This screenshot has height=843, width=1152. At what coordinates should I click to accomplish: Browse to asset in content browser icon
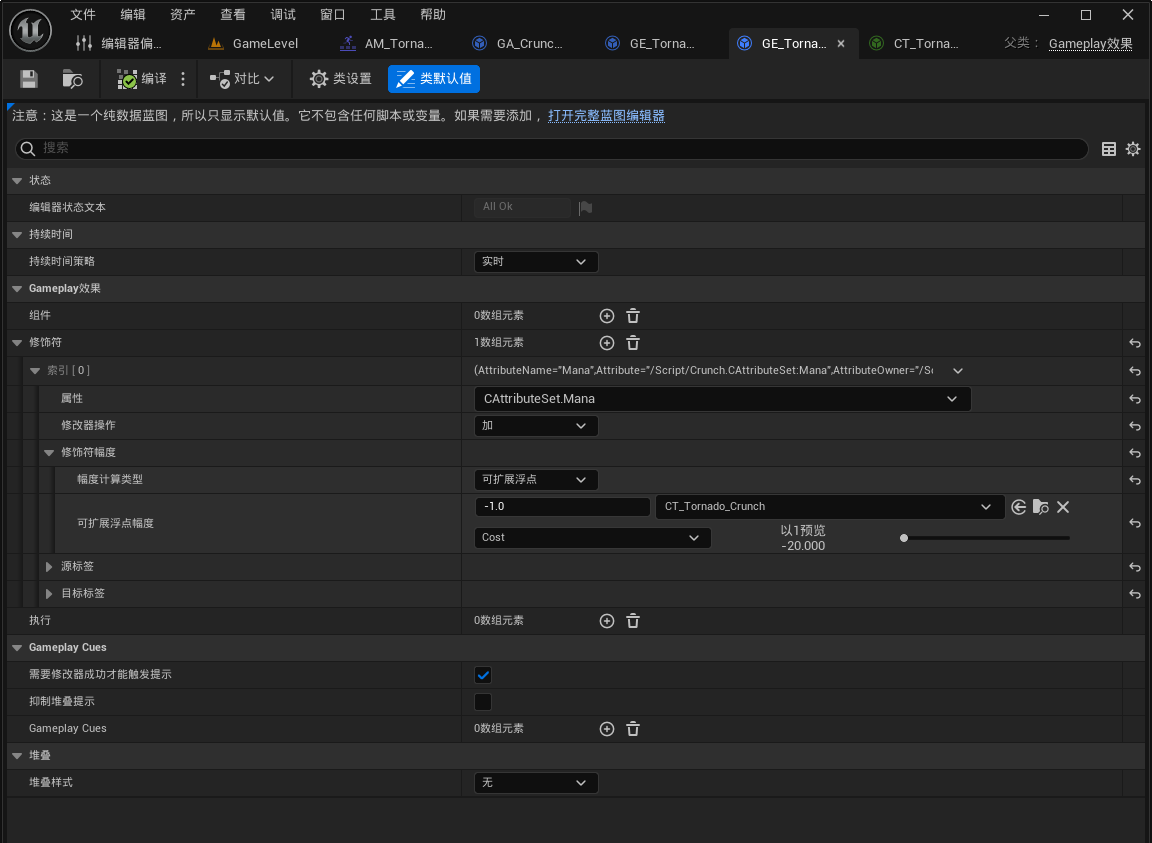point(72,79)
